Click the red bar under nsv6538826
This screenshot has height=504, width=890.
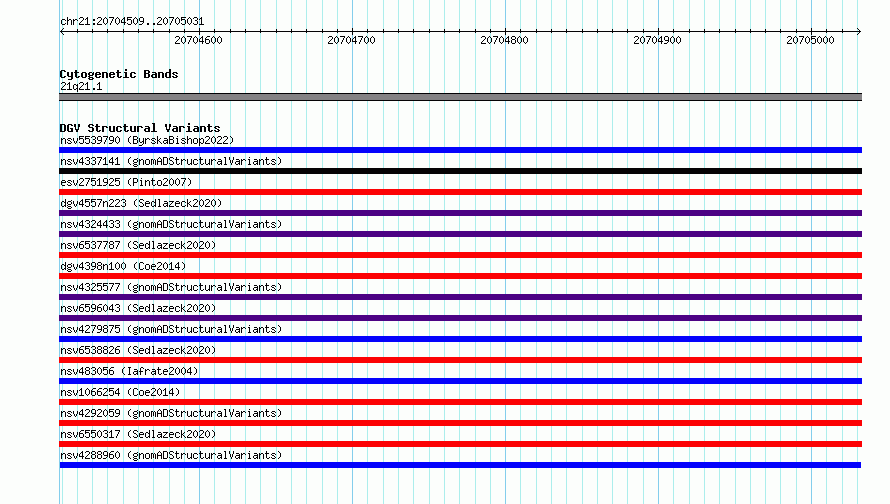[460, 360]
